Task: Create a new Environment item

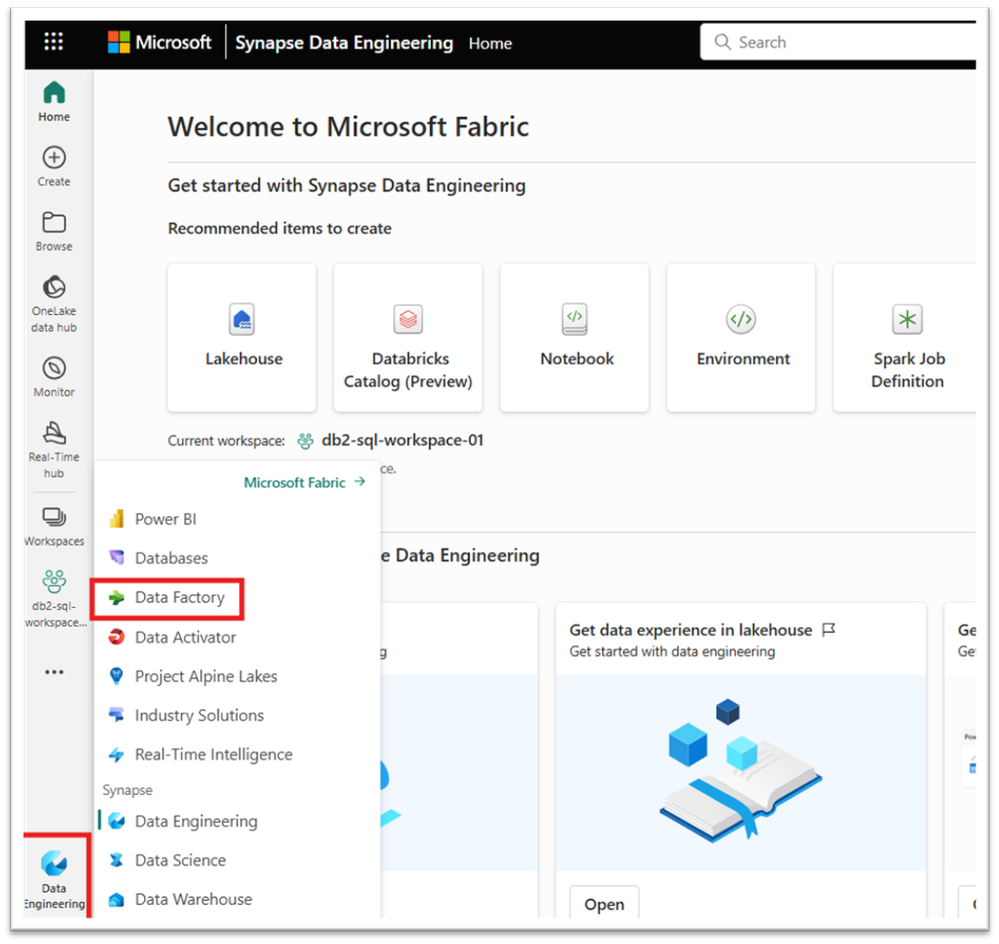Action: pos(741,338)
